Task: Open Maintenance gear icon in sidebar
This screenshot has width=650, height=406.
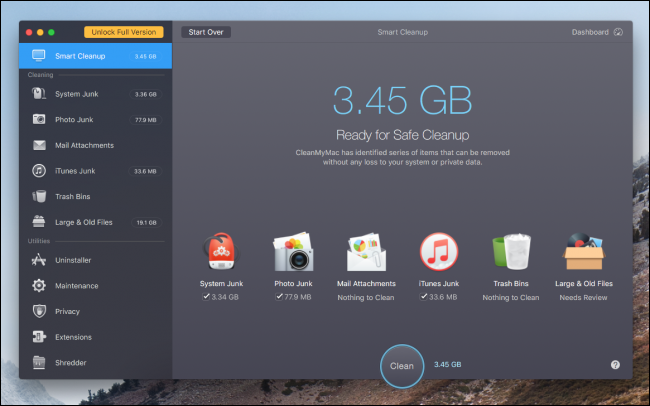Action: 39,285
